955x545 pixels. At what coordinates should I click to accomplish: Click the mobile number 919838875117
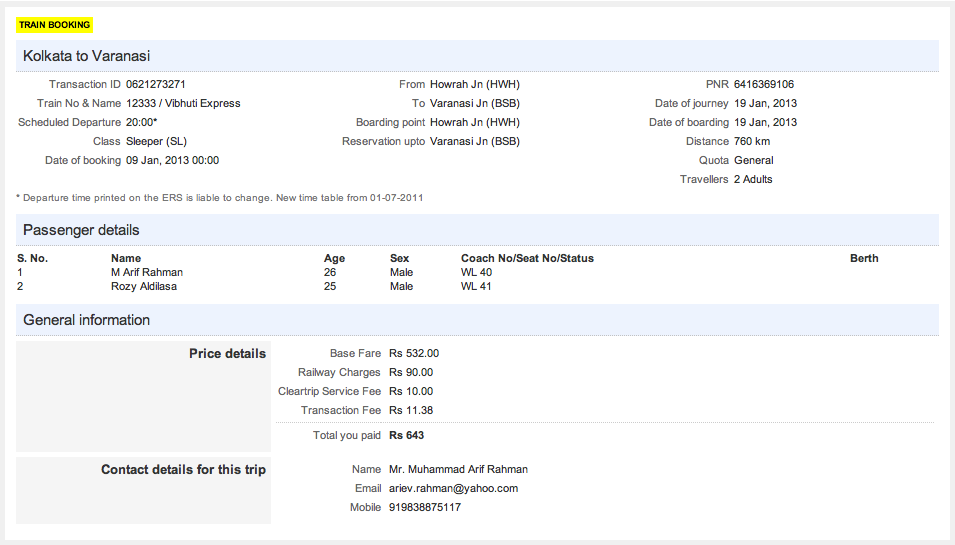425,507
